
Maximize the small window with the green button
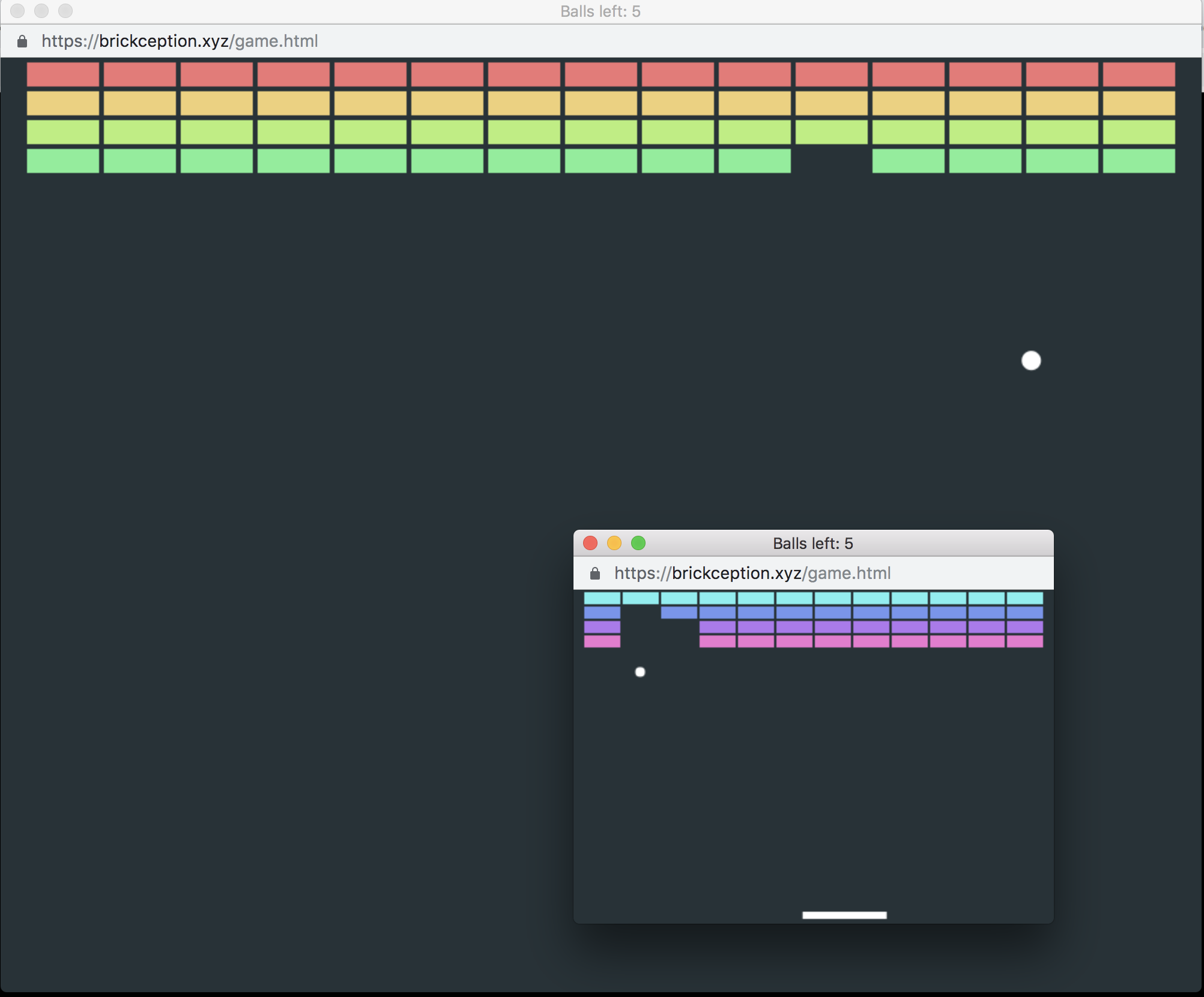pyautogui.click(x=638, y=543)
